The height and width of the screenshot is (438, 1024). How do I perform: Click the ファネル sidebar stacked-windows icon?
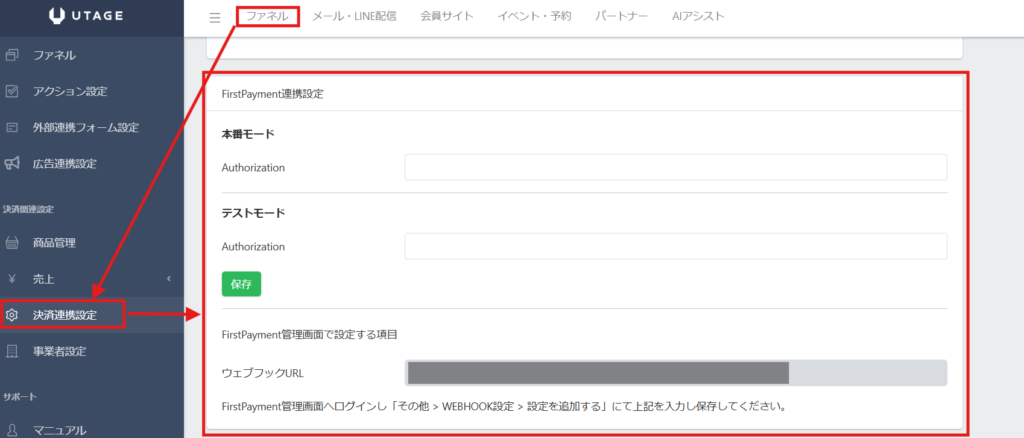coord(12,55)
